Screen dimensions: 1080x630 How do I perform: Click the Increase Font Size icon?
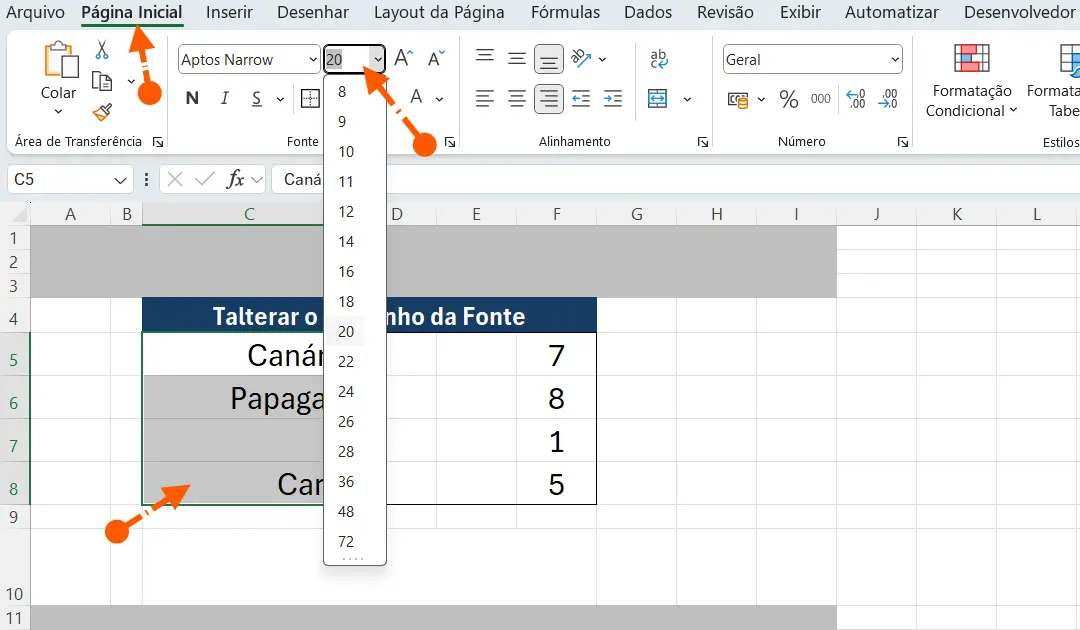(401, 58)
